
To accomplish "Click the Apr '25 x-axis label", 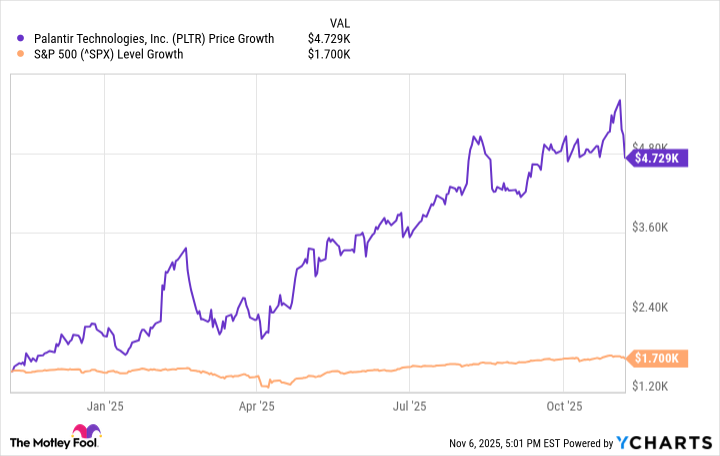I will click(x=257, y=406).
